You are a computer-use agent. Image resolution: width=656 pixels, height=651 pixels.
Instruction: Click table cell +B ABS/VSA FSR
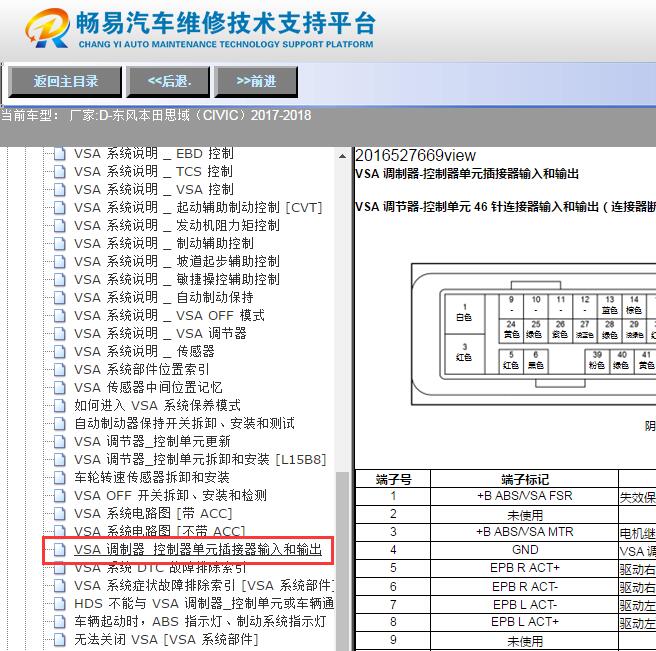coord(525,496)
